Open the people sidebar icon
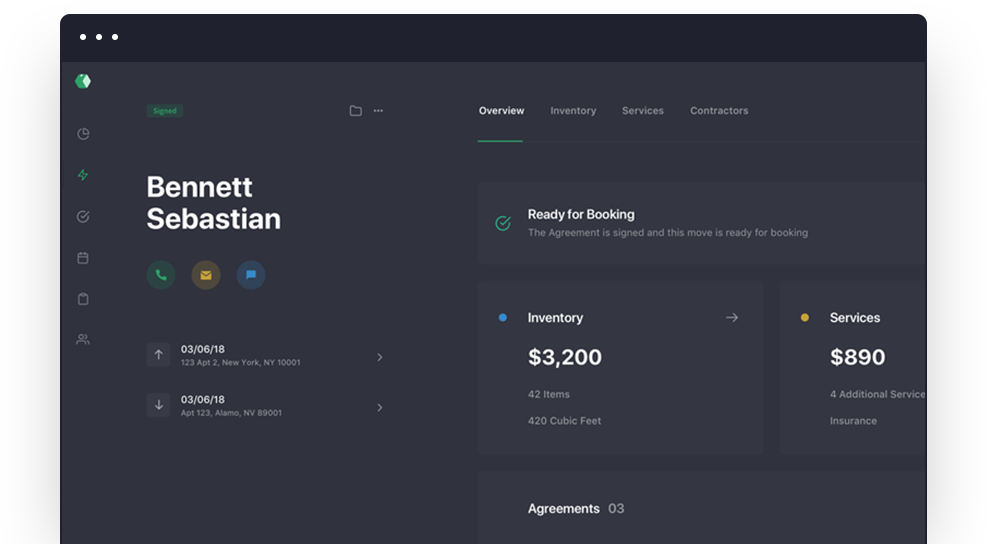987x544 pixels. (x=83, y=339)
